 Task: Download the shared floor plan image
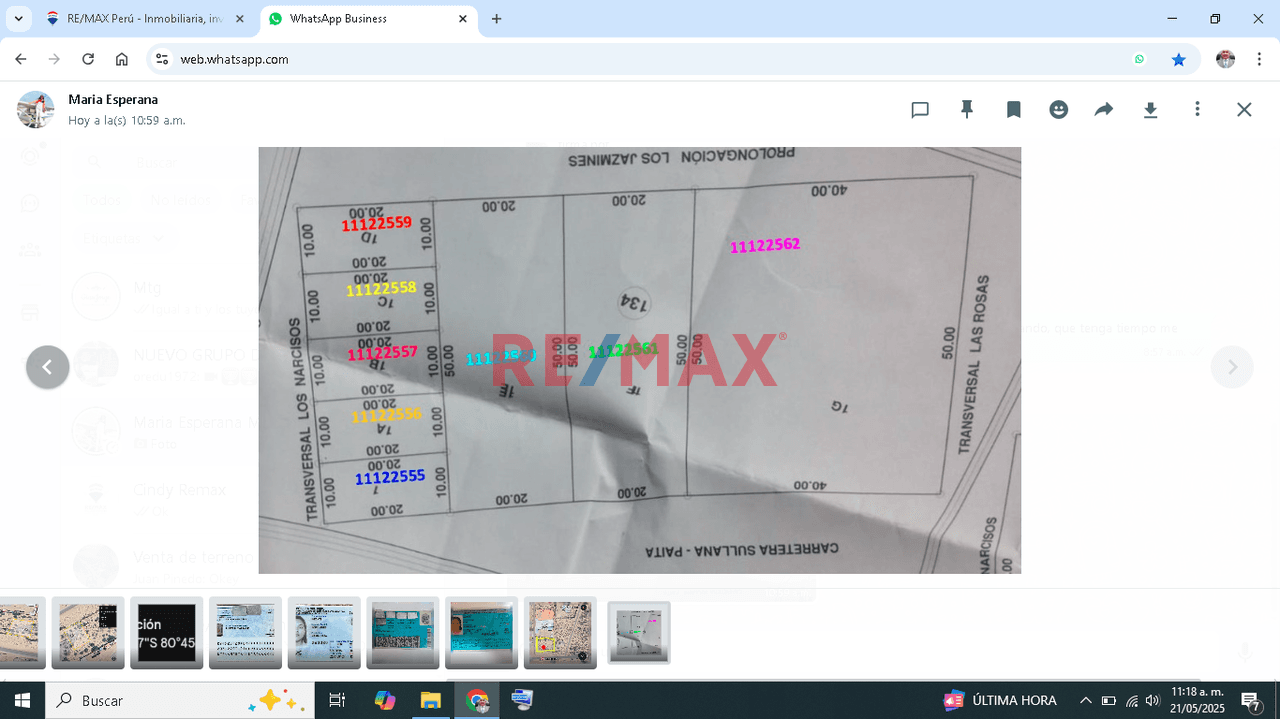1150,109
